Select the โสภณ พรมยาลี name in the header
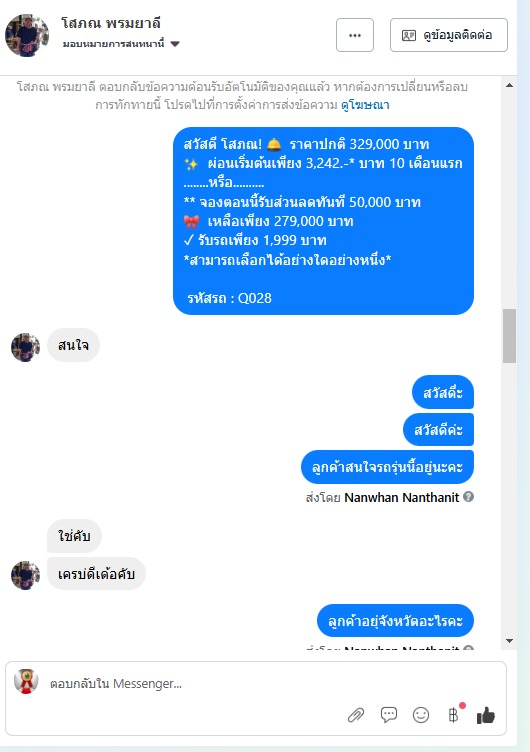This screenshot has height=752, width=530. (x=111, y=23)
